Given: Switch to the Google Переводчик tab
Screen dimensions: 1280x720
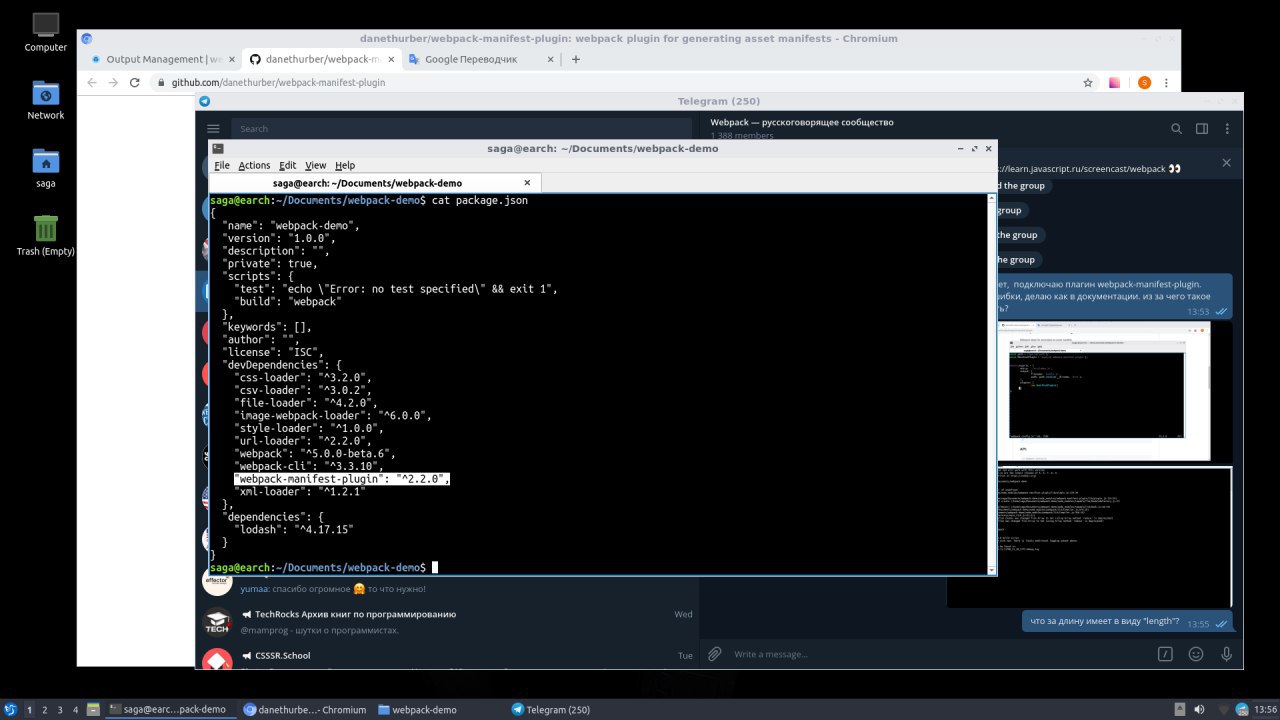Looking at the screenshot, I should click(x=480, y=59).
